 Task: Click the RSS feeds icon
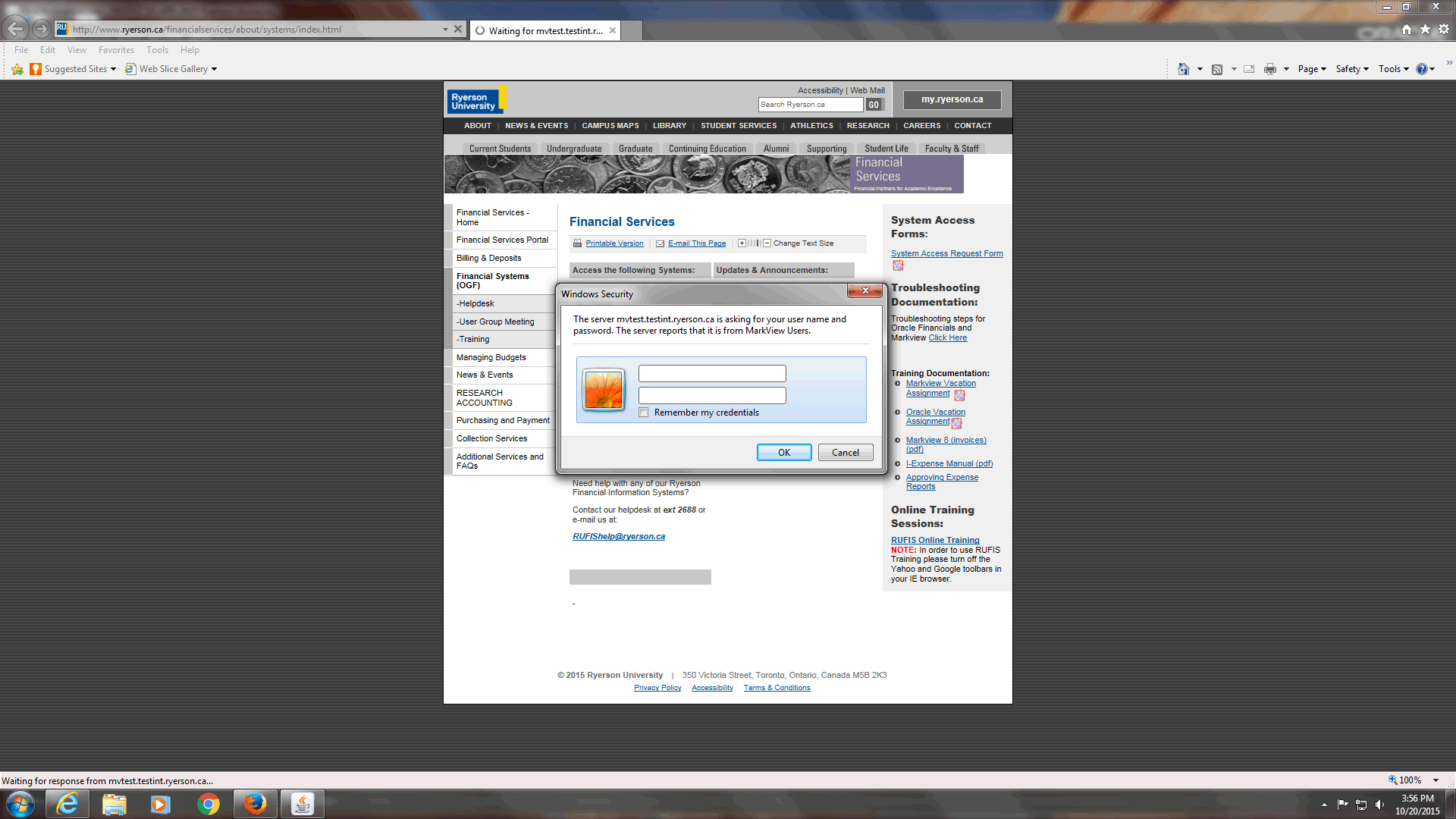pos(1217,69)
